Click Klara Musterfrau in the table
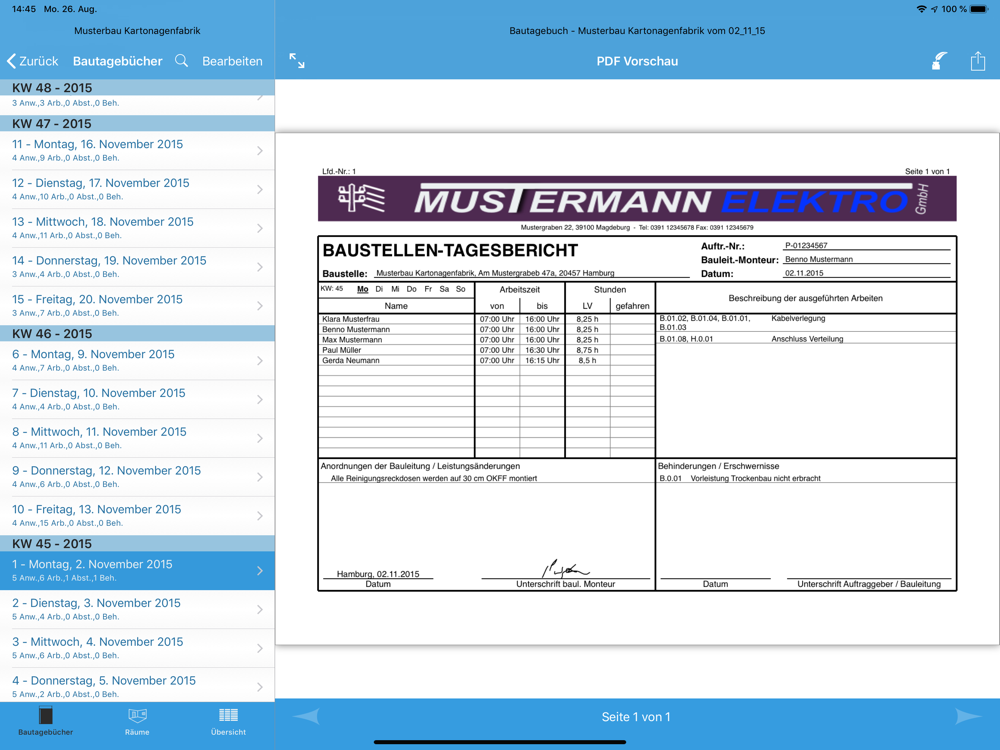Screen dimensions: 1000x750 (x=351, y=319)
